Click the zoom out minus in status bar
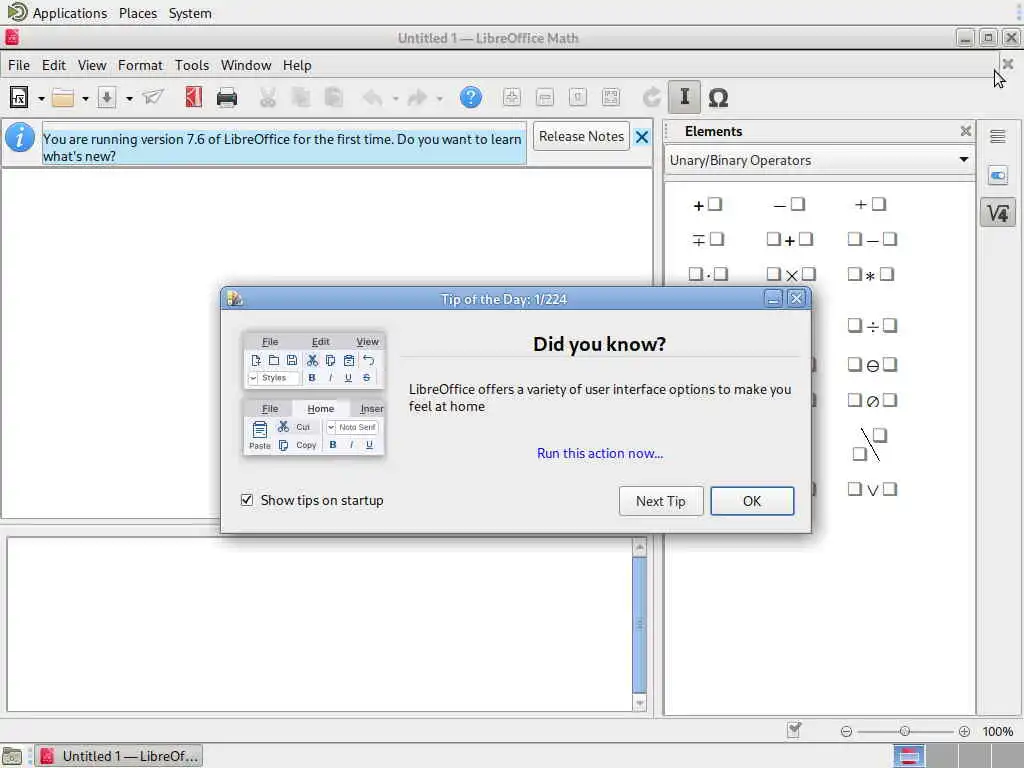 click(x=846, y=731)
